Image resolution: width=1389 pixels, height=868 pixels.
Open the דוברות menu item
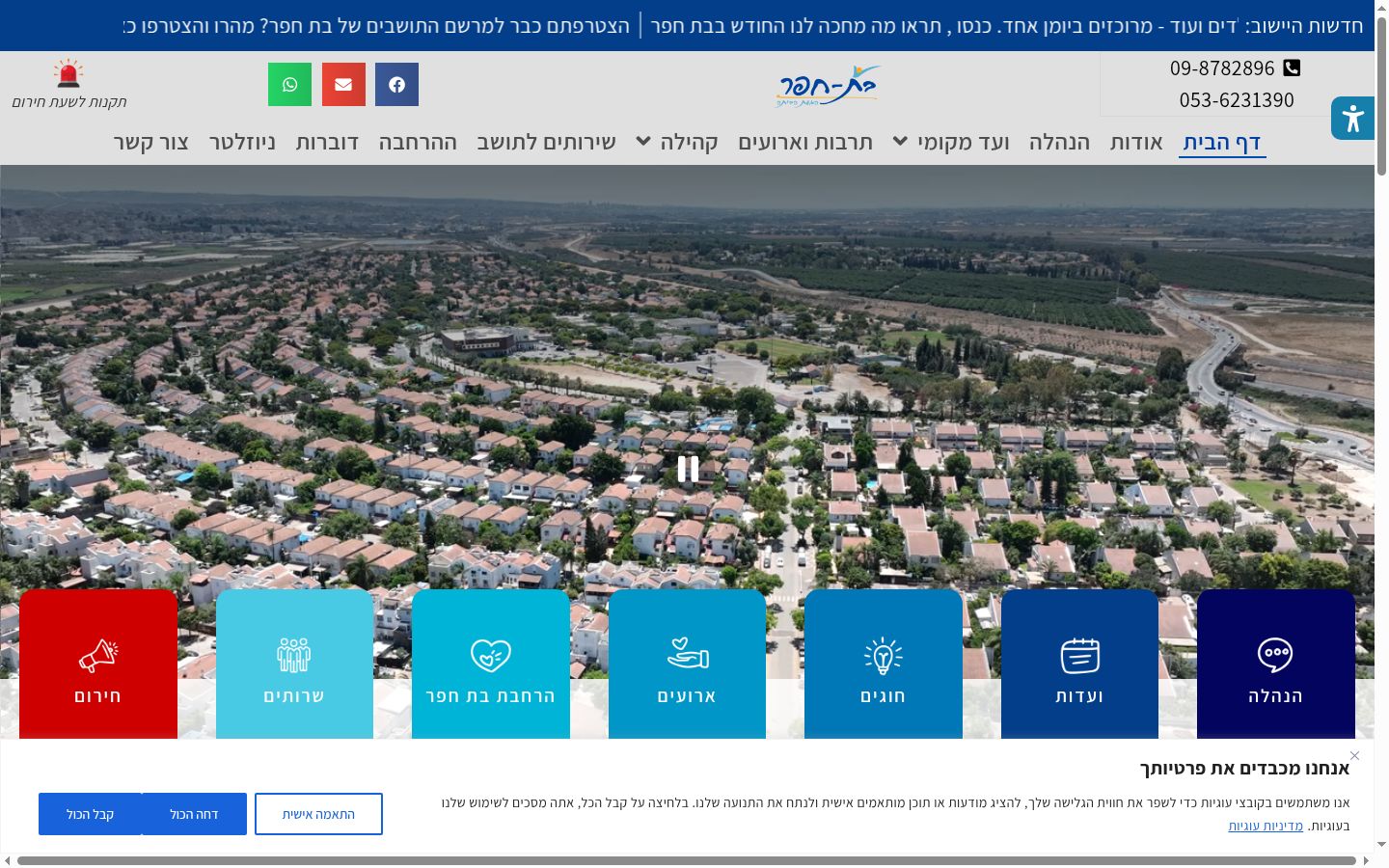click(x=327, y=142)
